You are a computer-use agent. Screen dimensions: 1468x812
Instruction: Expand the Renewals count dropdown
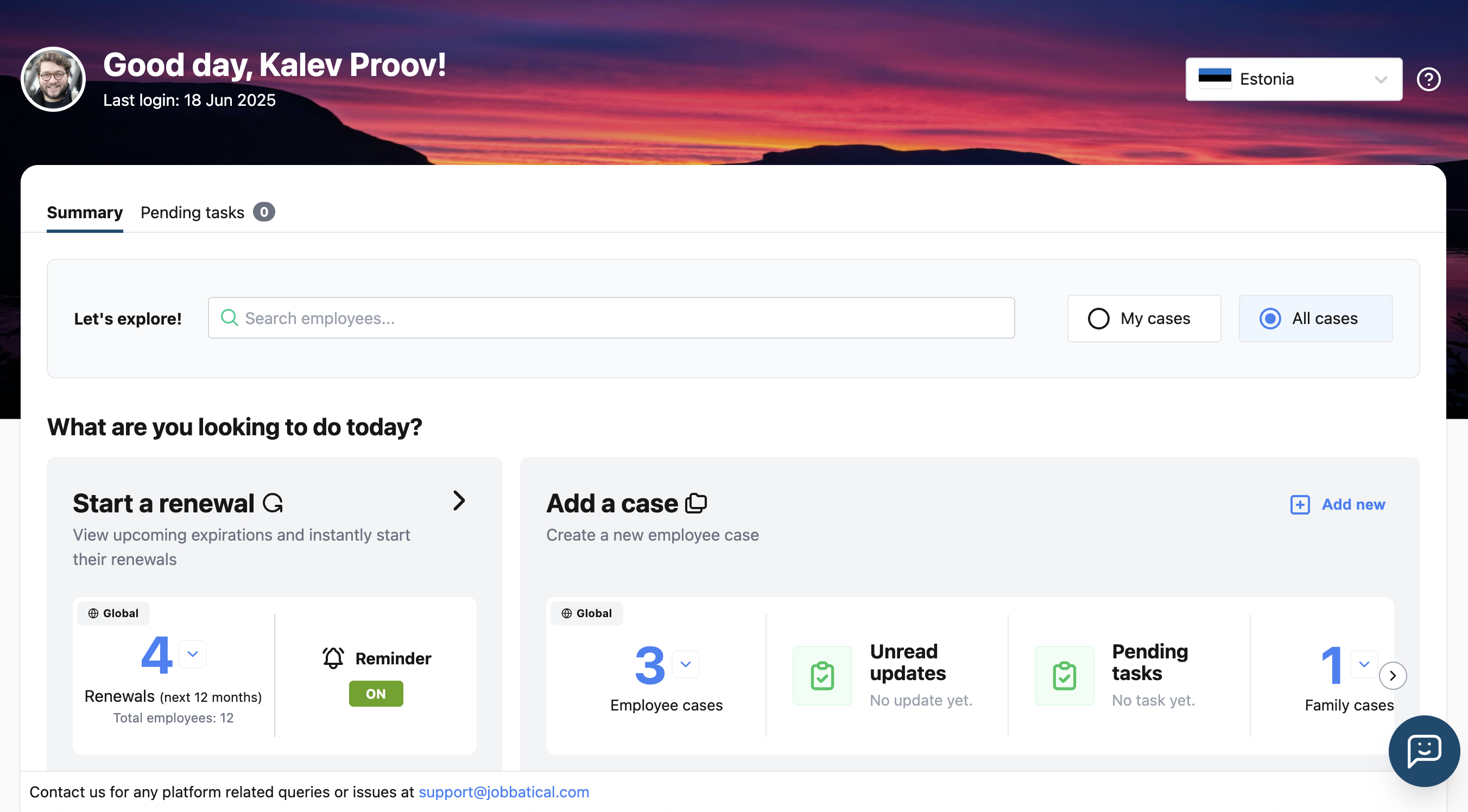pyautogui.click(x=193, y=654)
